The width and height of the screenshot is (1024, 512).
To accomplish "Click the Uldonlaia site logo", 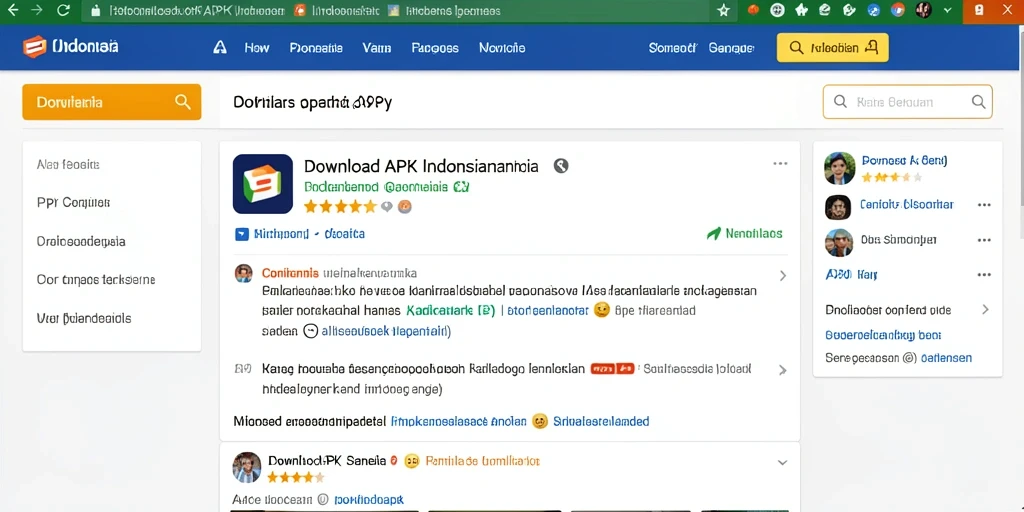I will tap(70, 47).
